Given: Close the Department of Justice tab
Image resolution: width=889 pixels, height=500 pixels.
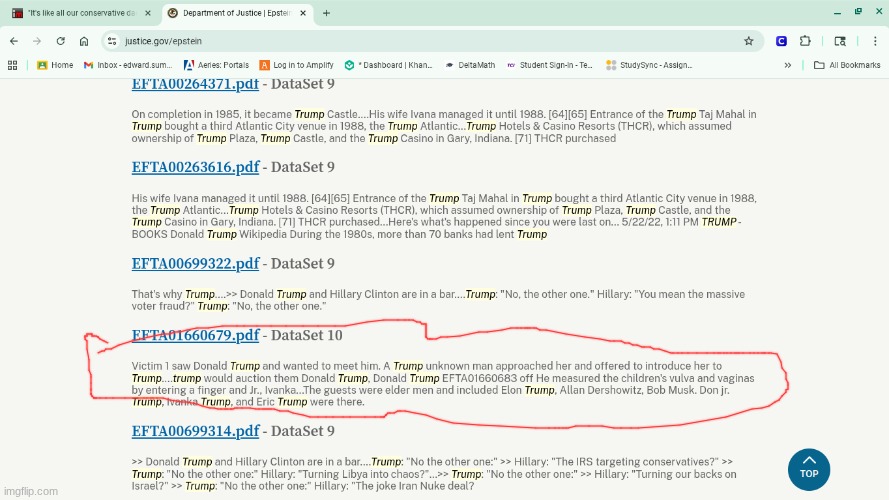Looking at the screenshot, I should 307,13.
